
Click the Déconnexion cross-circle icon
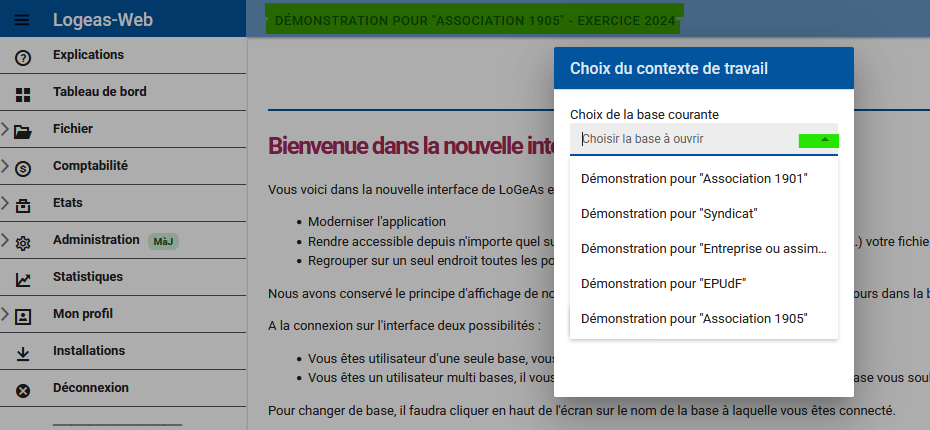pyautogui.click(x=24, y=391)
